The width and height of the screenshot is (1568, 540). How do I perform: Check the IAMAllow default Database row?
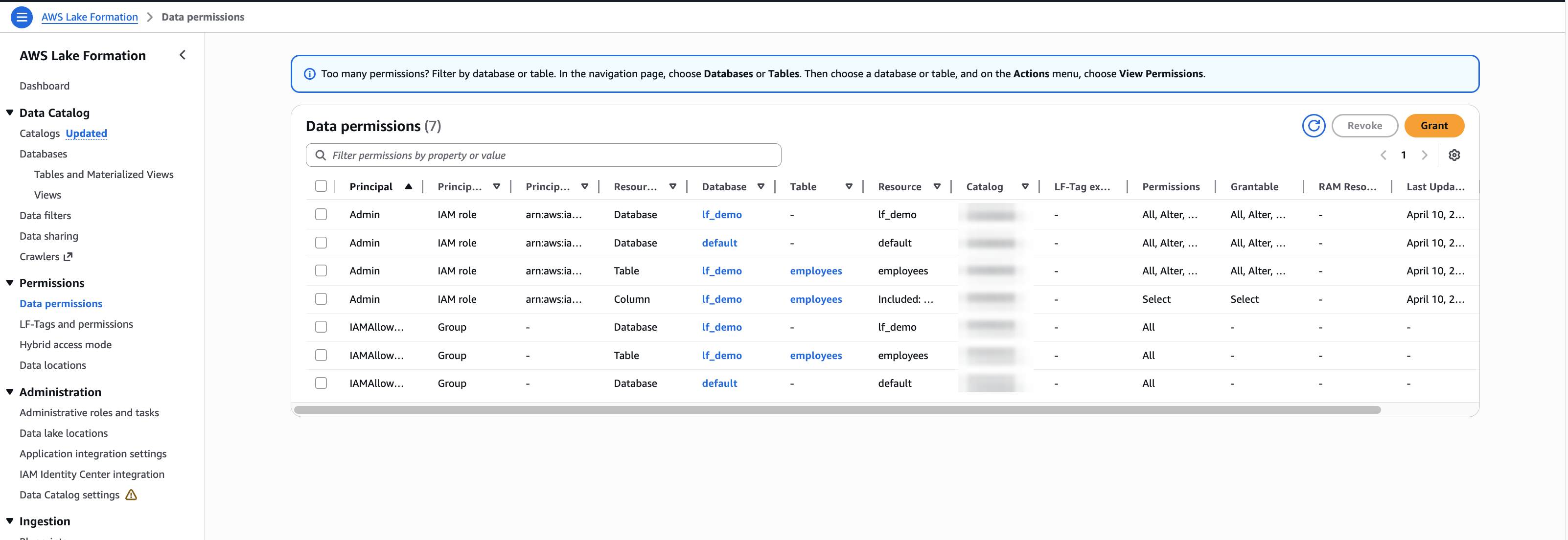(321, 383)
